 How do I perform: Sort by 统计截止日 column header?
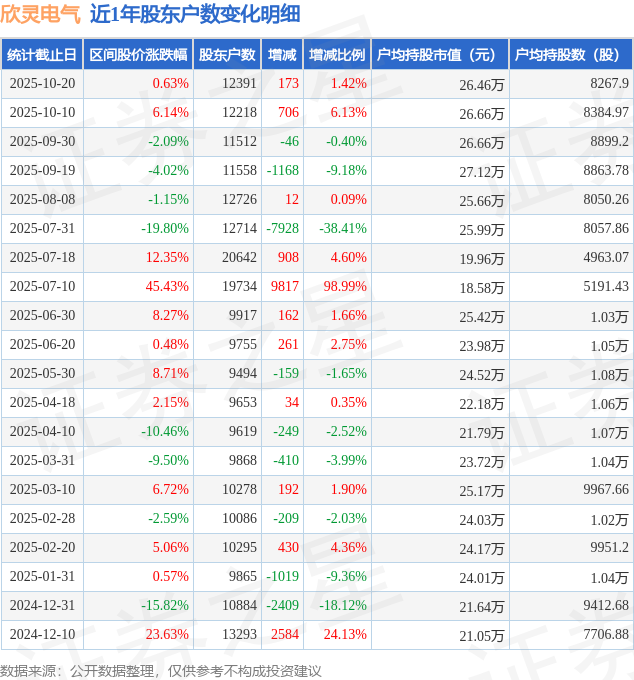pos(41,55)
